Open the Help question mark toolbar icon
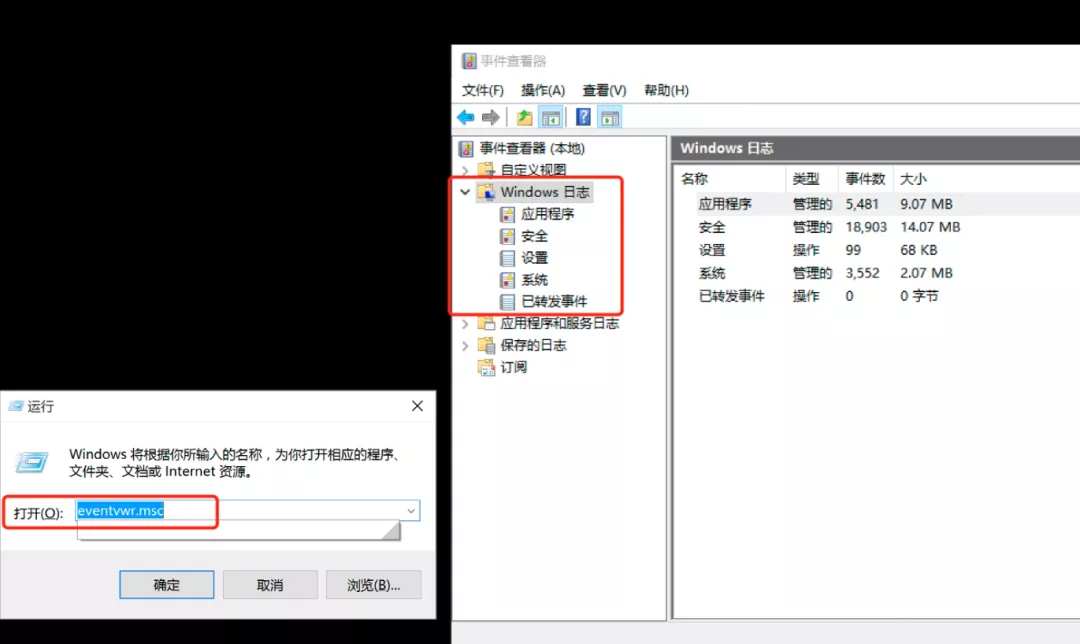The width and height of the screenshot is (1080, 644). pos(583,117)
